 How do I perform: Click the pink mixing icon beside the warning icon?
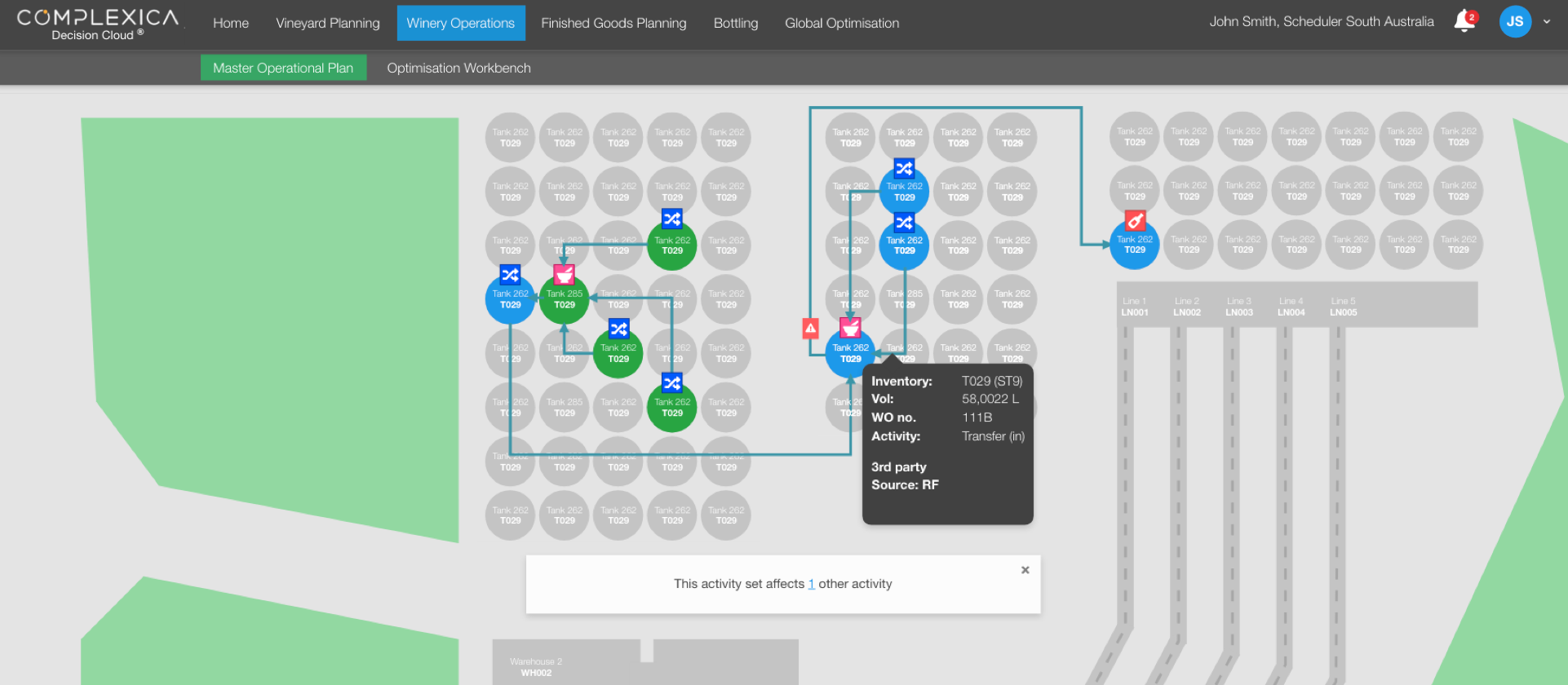pyautogui.click(x=850, y=328)
